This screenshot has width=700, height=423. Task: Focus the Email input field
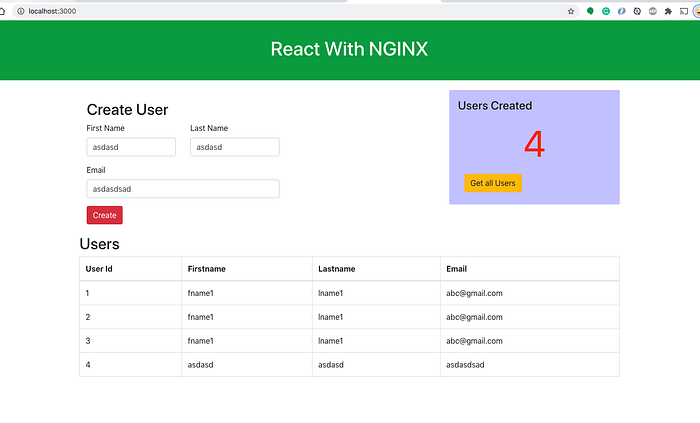point(183,189)
